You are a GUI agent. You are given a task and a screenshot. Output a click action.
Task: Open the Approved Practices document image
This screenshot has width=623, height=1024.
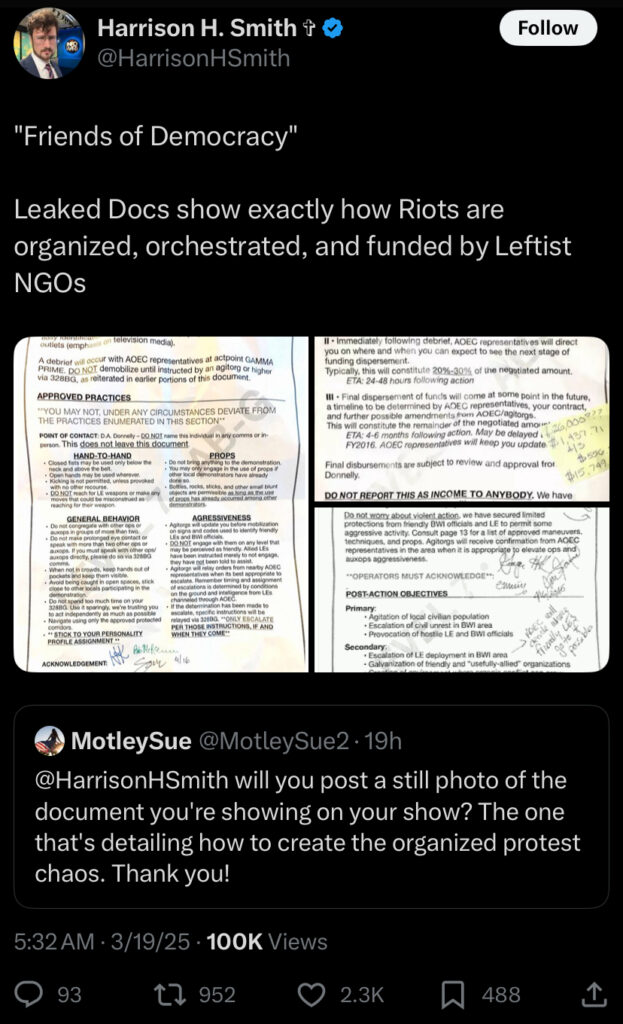tap(161, 504)
